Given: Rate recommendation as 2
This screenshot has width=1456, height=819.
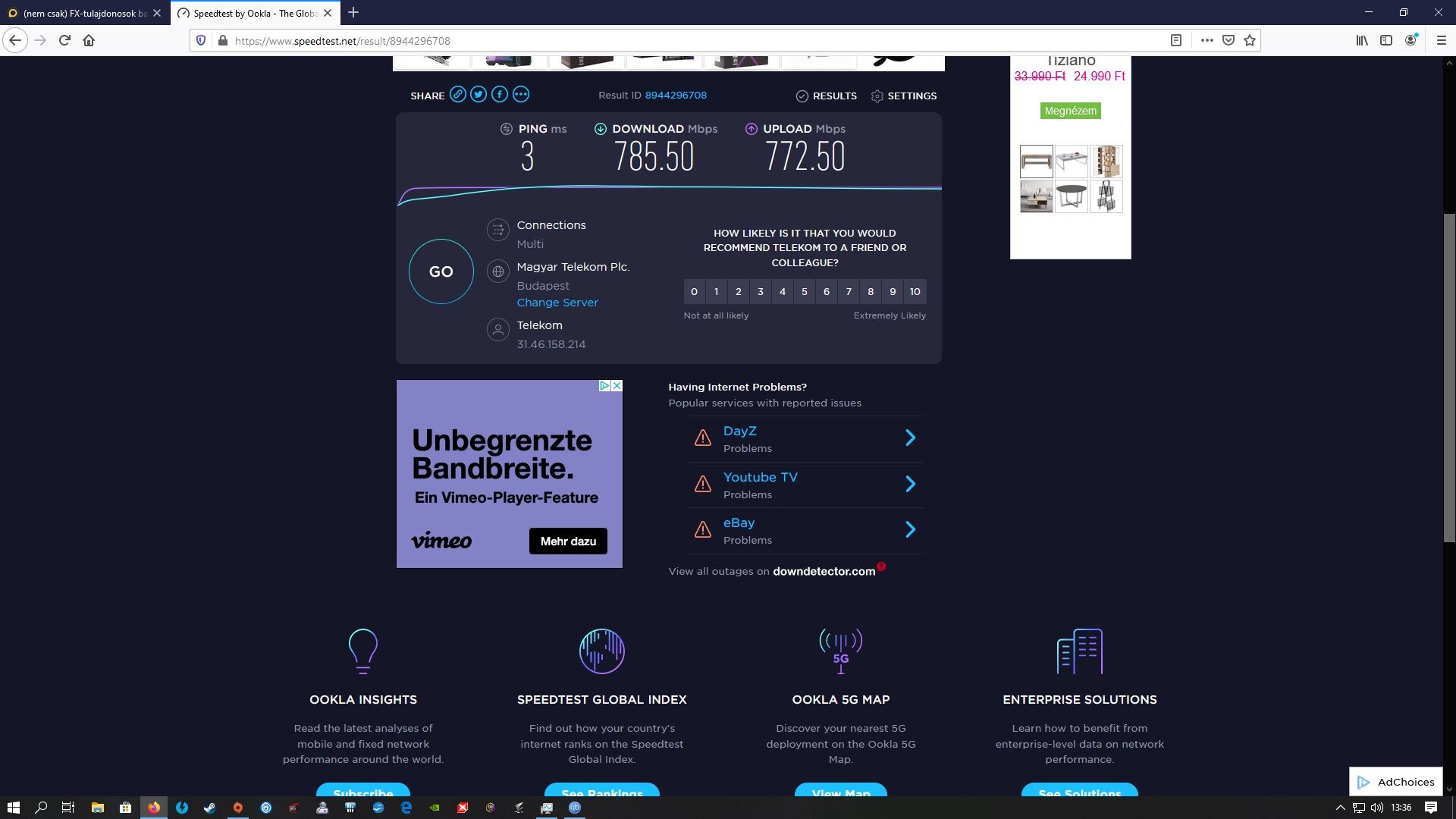Looking at the screenshot, I should pyautogui.click(x=739, y=292).
